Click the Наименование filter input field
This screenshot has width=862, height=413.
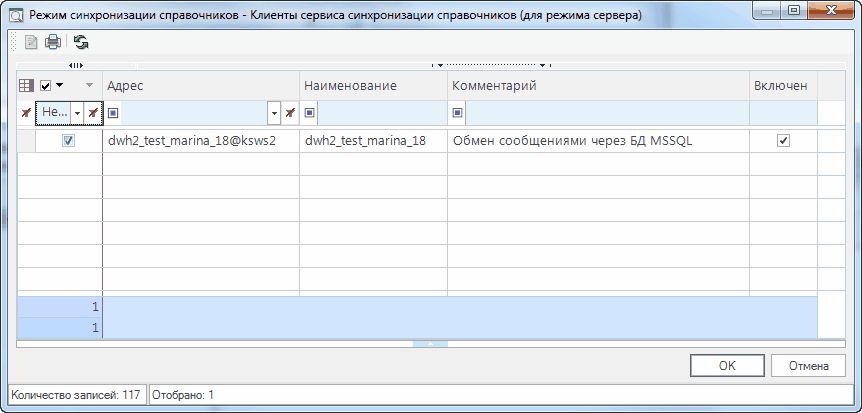click(x=380, y=112)
